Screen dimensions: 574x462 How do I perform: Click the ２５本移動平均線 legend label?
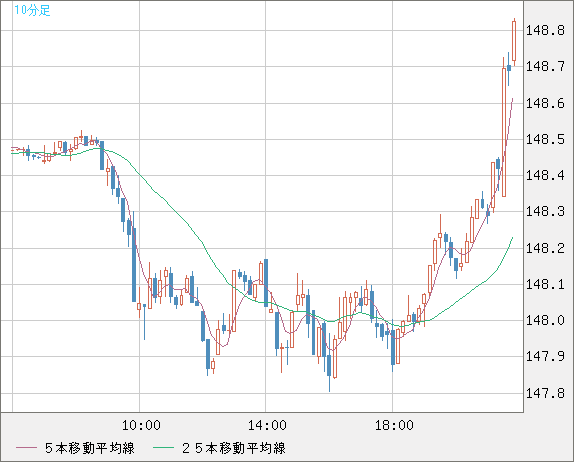233,448
